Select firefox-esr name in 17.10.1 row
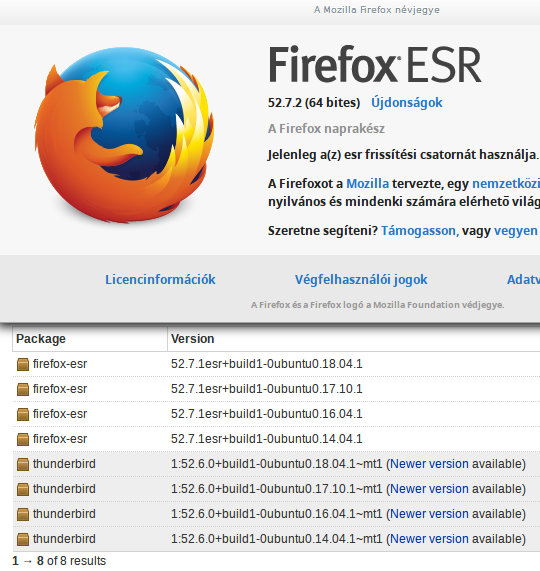The width and height of the screenshot is (540, 571). coord(60,389)
